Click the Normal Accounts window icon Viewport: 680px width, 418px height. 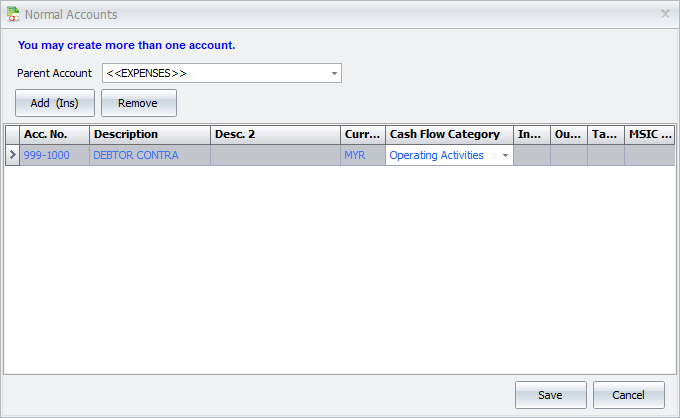(12, 14)
